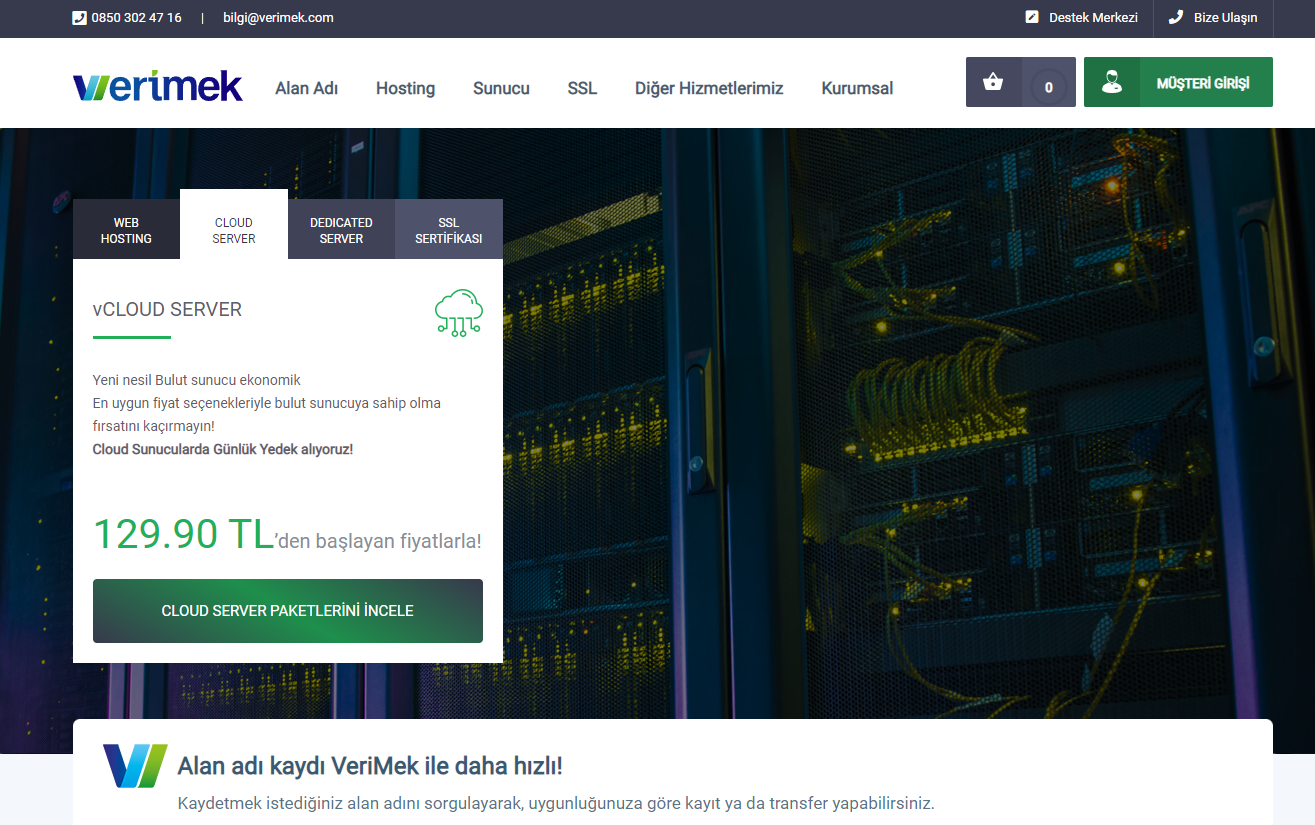Click the Destek Merkezi edit icon
Viewport: 1315px width, 825px height.
[x=1033, y=17]
